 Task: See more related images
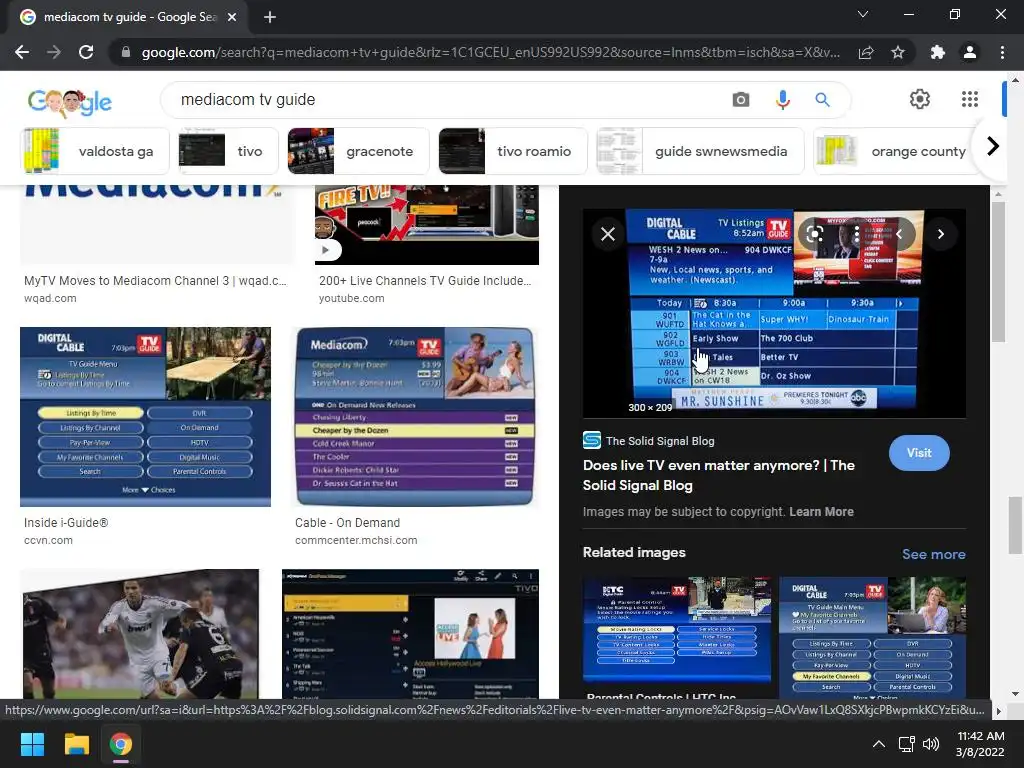(x=933, y=554)
